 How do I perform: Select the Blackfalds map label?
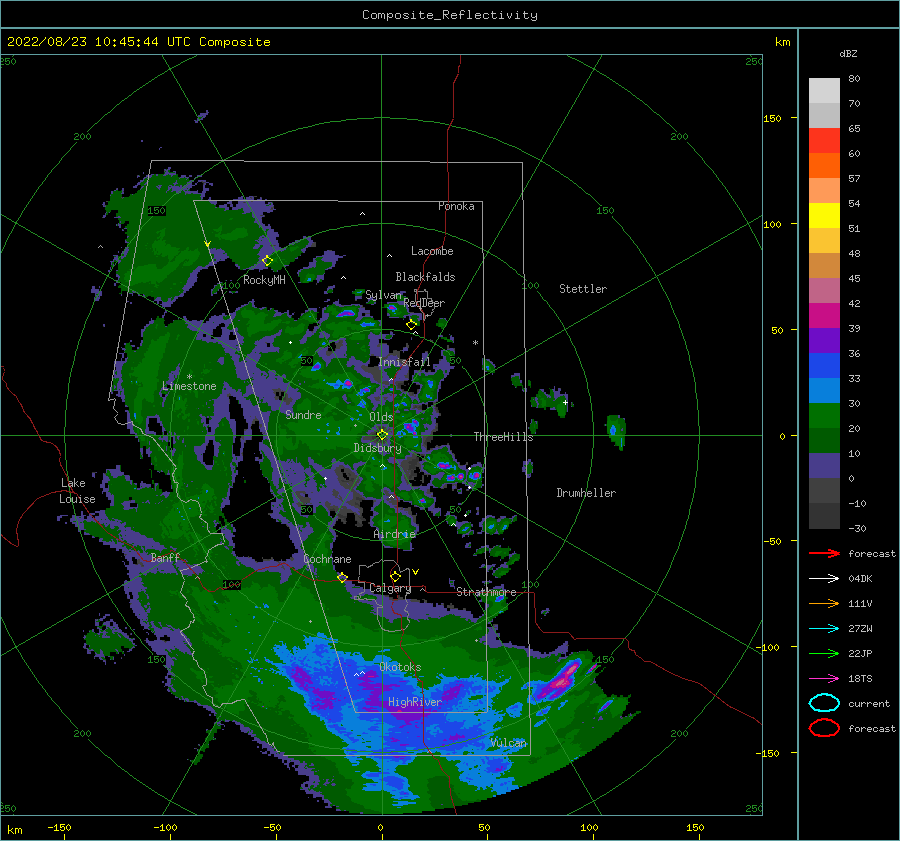(425, 277)
